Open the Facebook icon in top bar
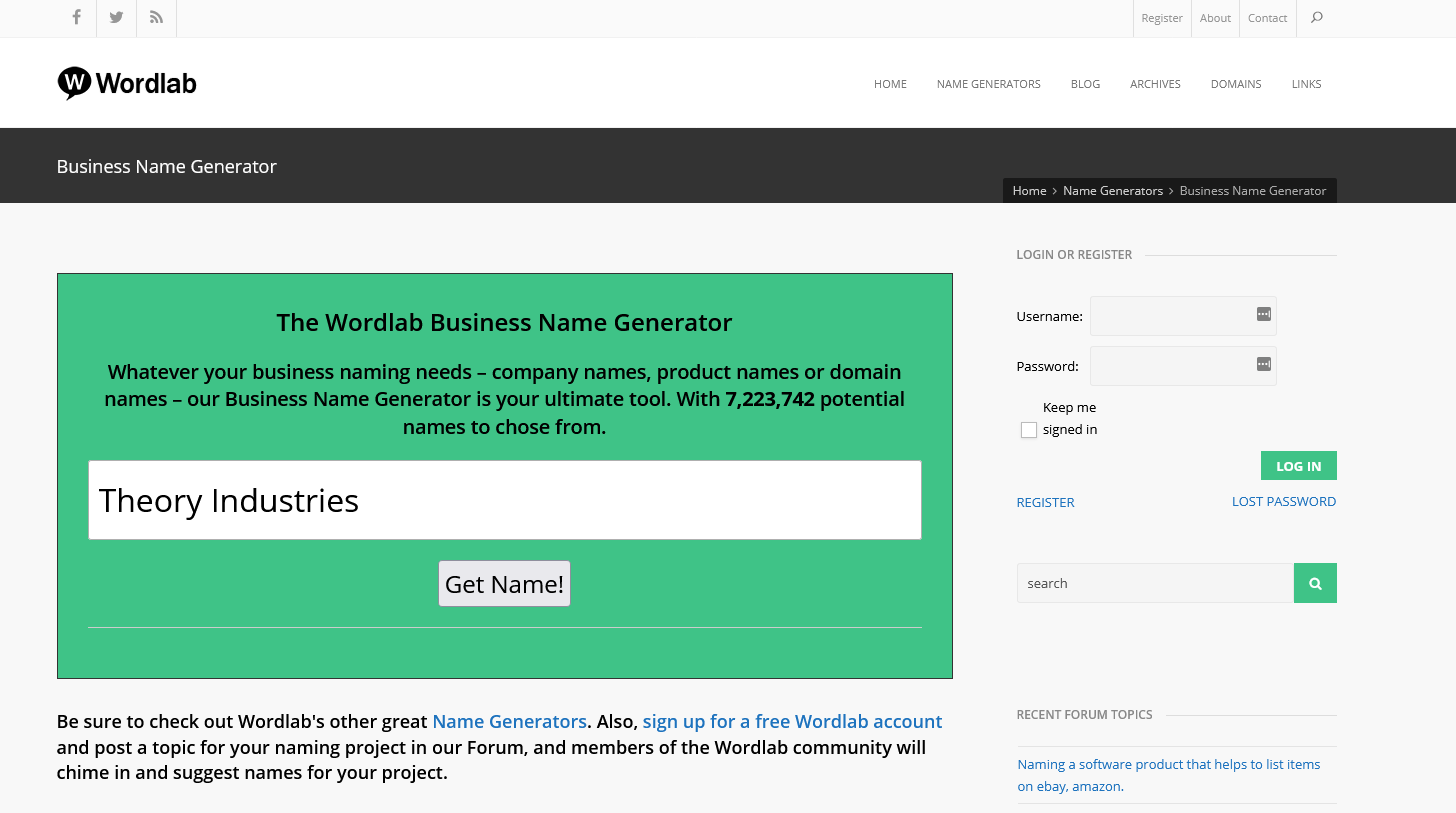 click(x=76, y=18)
